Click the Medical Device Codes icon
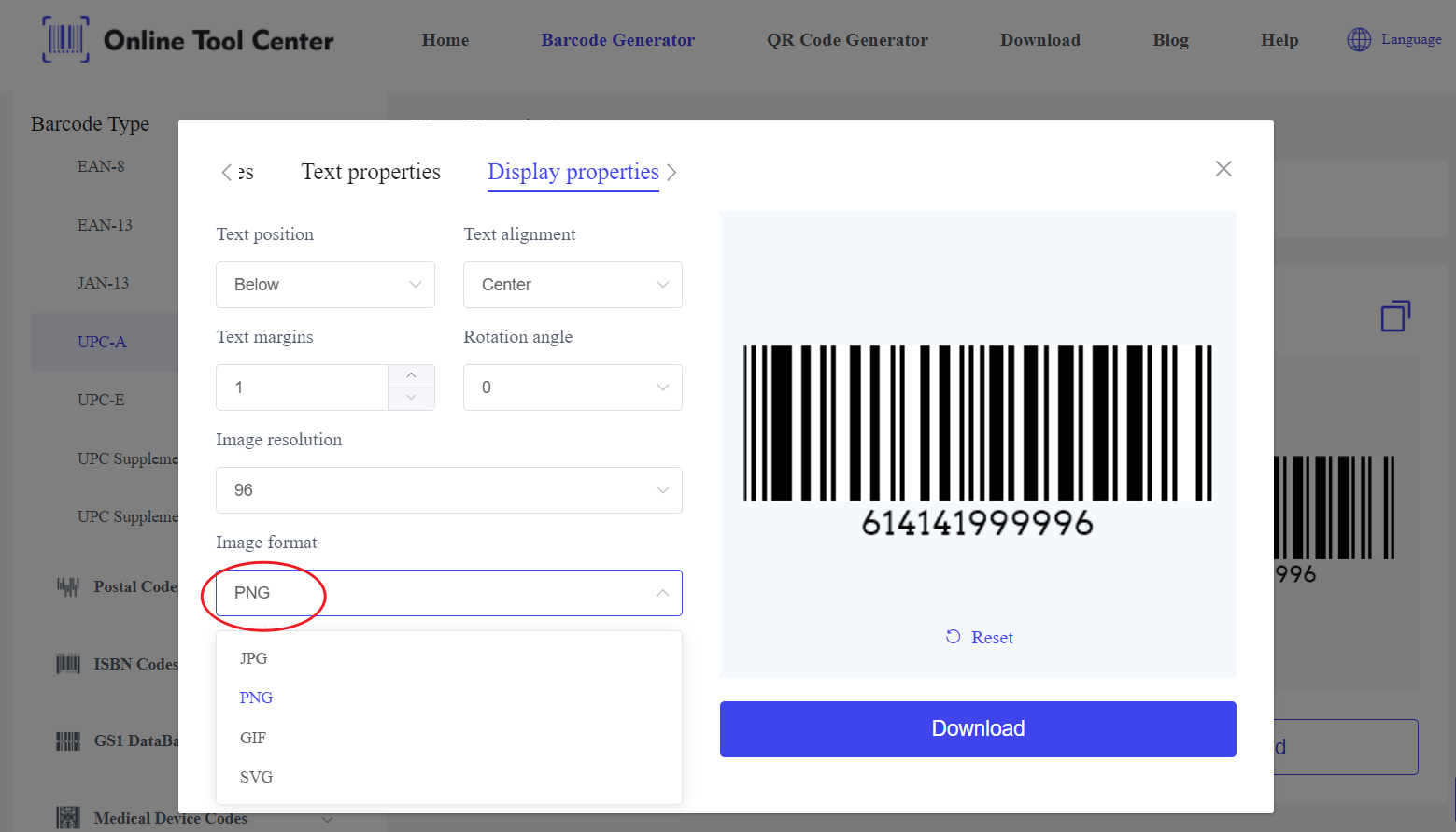1456x832 pixels. pos(68,818)
